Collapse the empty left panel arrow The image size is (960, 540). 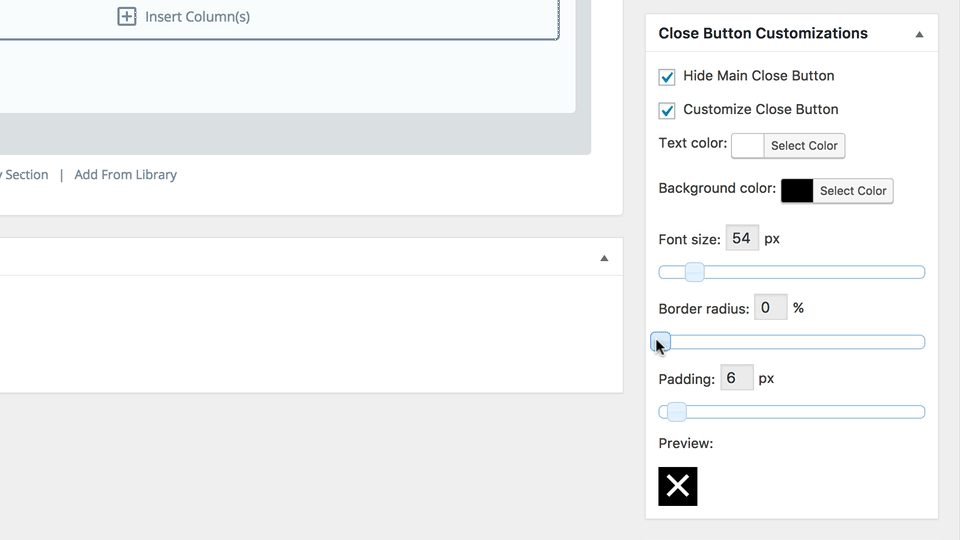pyautogui.click(x=604, y=258)
